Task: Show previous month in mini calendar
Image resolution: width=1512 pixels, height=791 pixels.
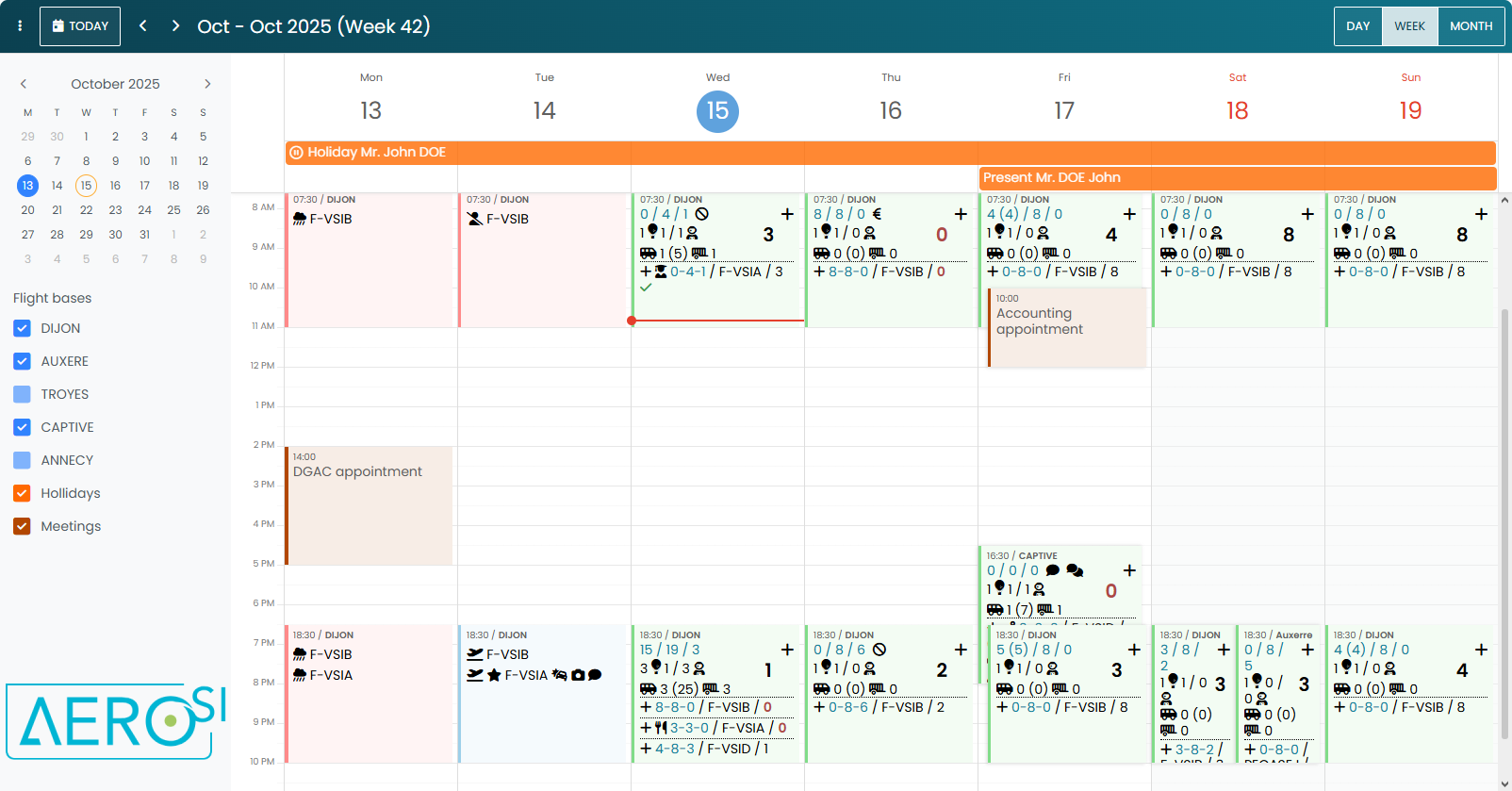Action: tap(24, 84)
